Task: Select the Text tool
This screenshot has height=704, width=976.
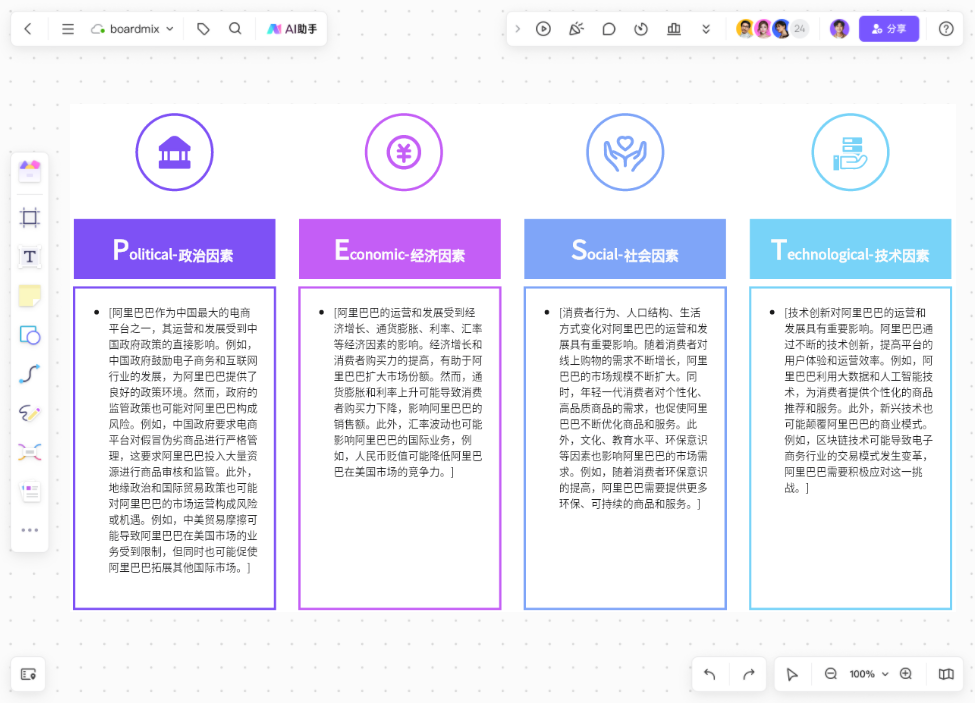Action: coord(30,256)
